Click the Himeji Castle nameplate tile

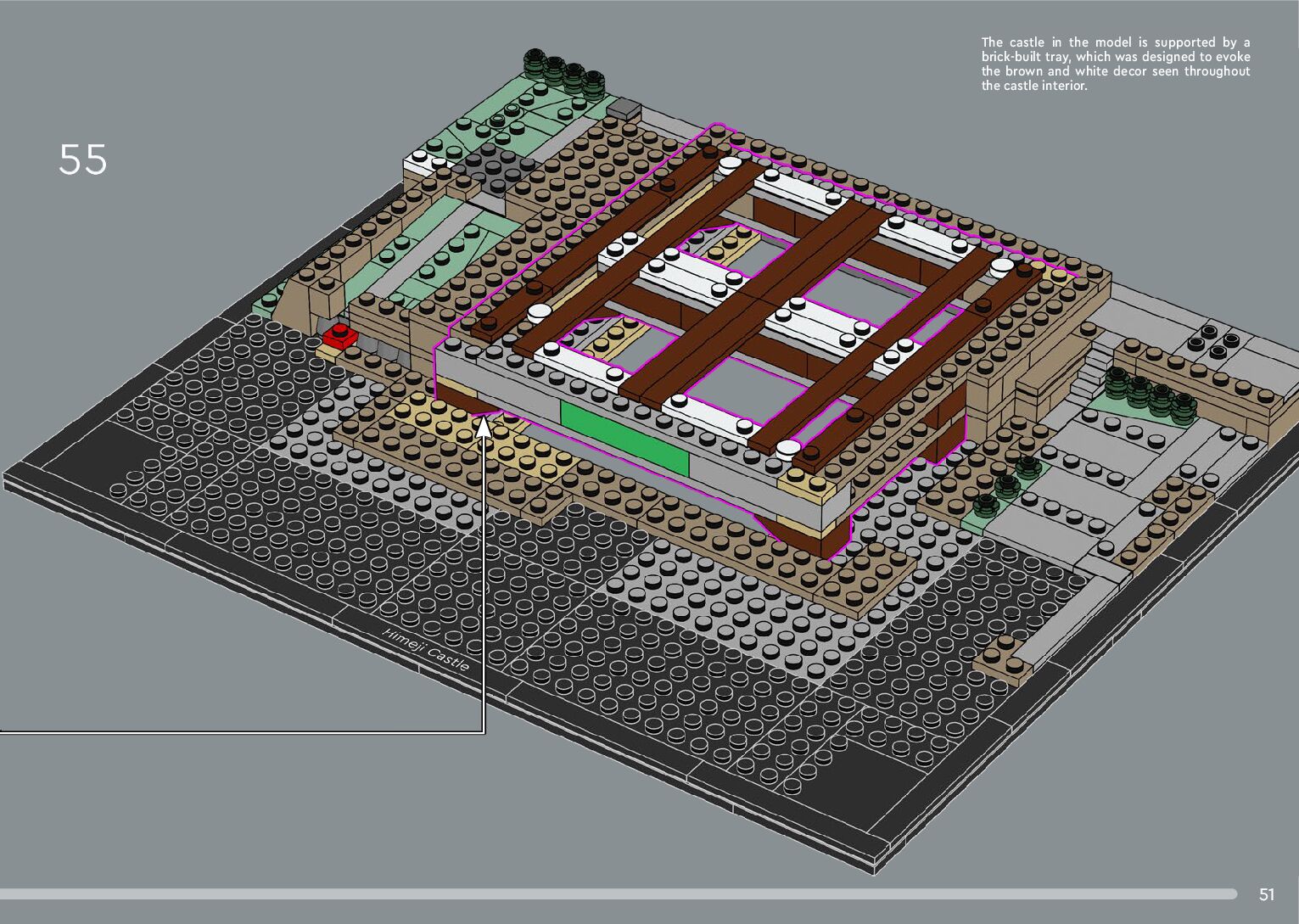coord(425,650)
